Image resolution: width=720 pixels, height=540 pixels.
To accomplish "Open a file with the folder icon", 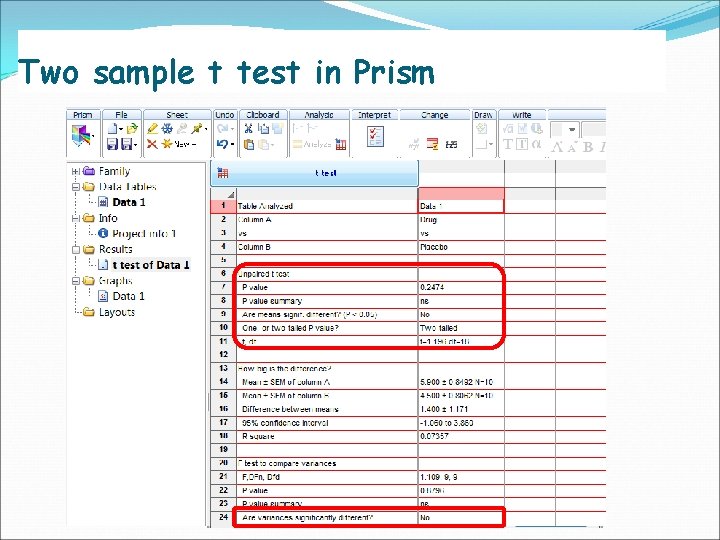I will 132,129.
